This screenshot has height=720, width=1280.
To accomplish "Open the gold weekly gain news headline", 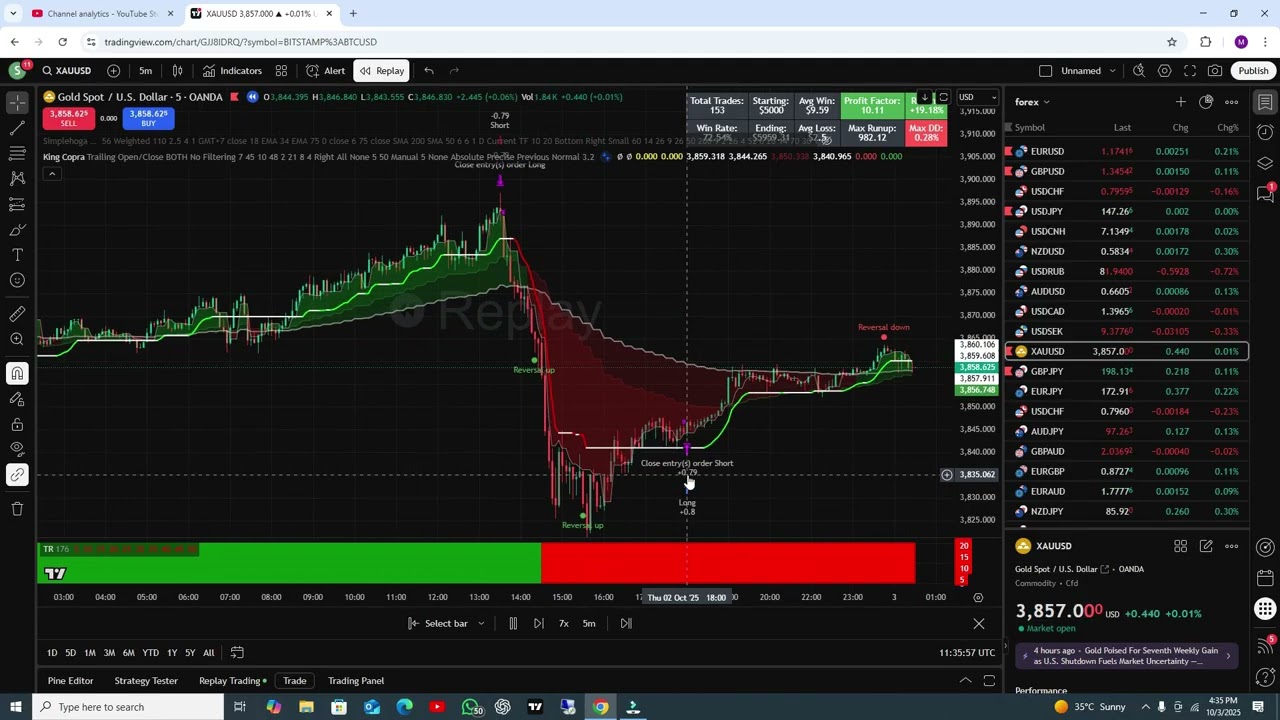I will pyautogui.click(x=1128, y=656).
